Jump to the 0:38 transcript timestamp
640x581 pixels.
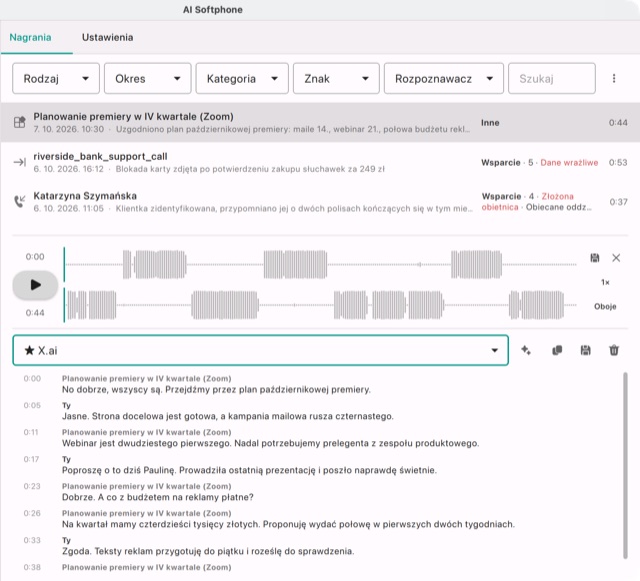tap(32, 567)
